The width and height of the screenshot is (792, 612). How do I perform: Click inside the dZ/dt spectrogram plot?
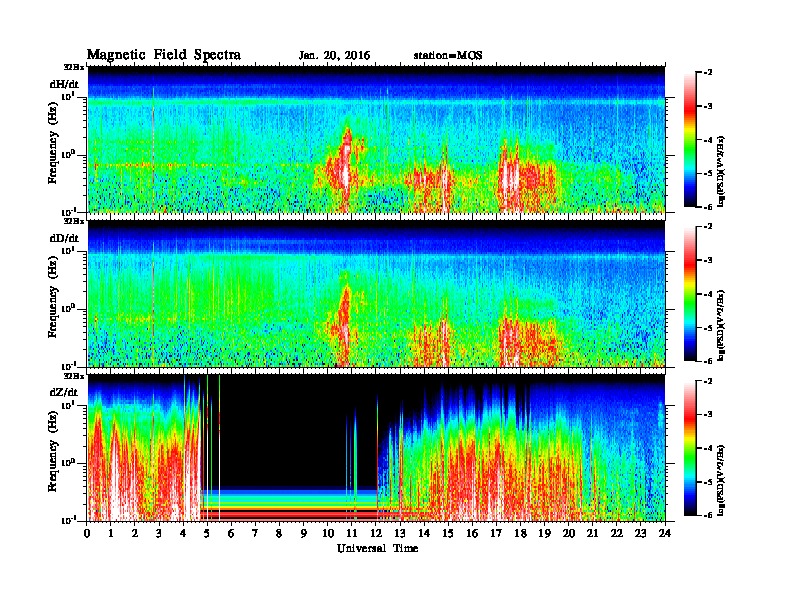click(376, 448)
